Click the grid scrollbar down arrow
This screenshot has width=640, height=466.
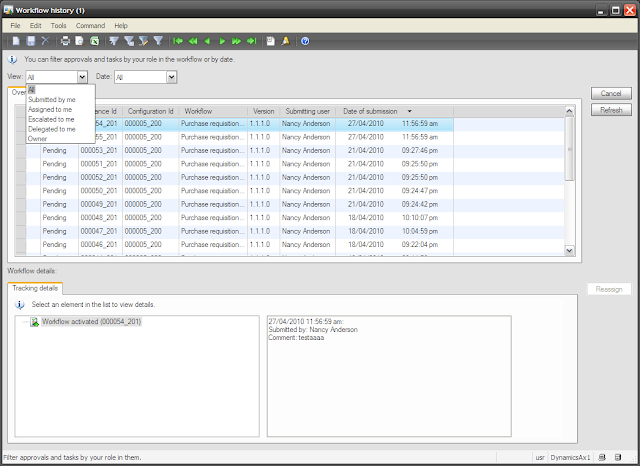coord(569,251)
